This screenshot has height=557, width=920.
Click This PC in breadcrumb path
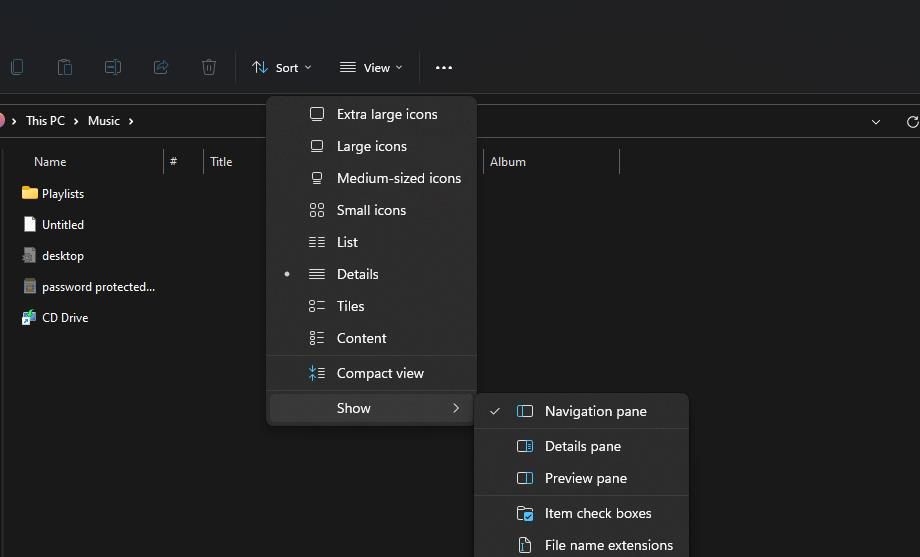45,120
